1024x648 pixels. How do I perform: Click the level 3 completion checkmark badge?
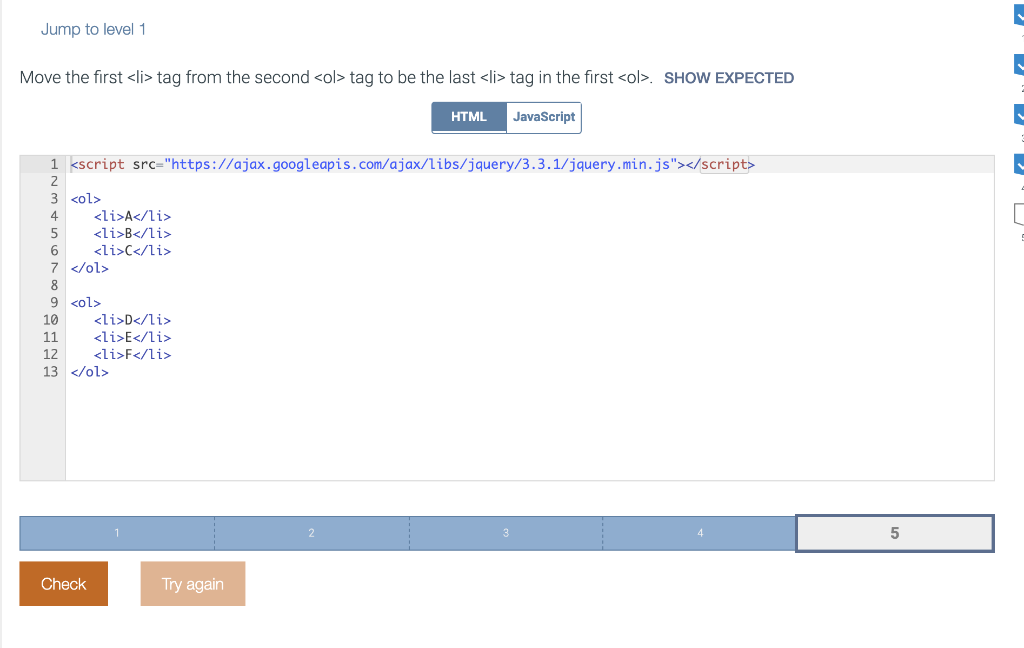1017,113
